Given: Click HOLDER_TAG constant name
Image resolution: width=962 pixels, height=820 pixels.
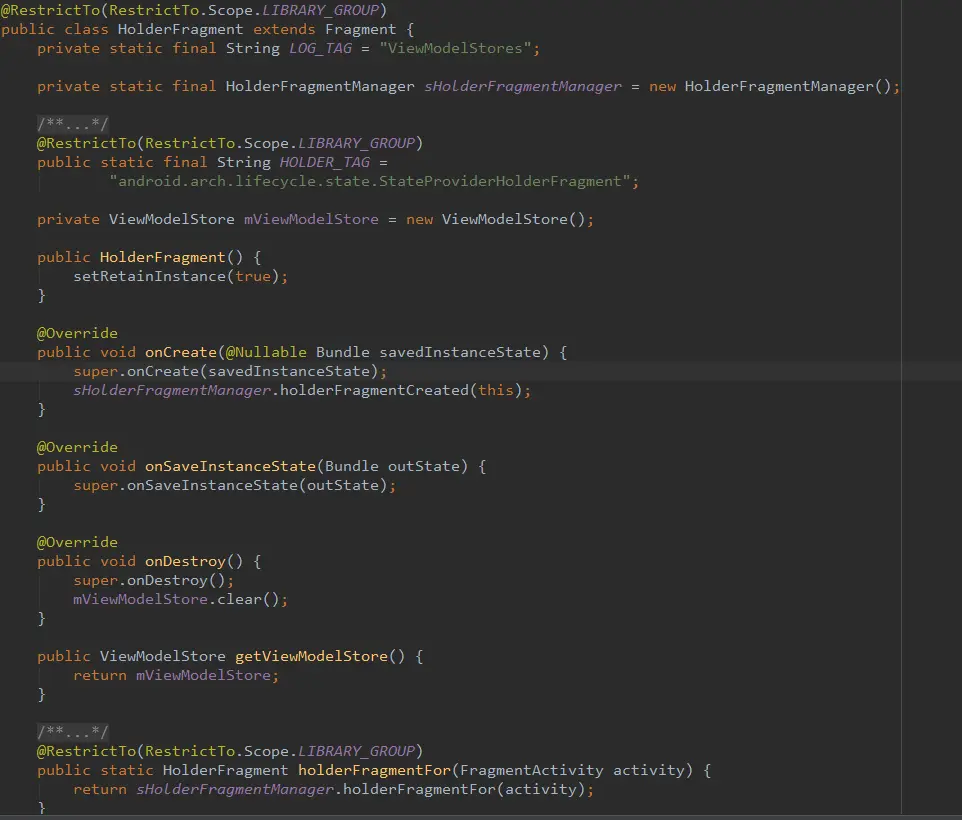Looking at the screenshot, I should pyautogui.click(x=325, y=163).
